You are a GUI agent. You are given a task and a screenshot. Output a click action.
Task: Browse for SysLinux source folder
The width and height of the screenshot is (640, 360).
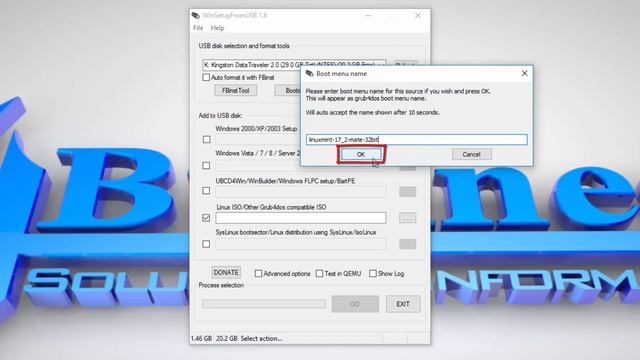[x=407, y=244]
